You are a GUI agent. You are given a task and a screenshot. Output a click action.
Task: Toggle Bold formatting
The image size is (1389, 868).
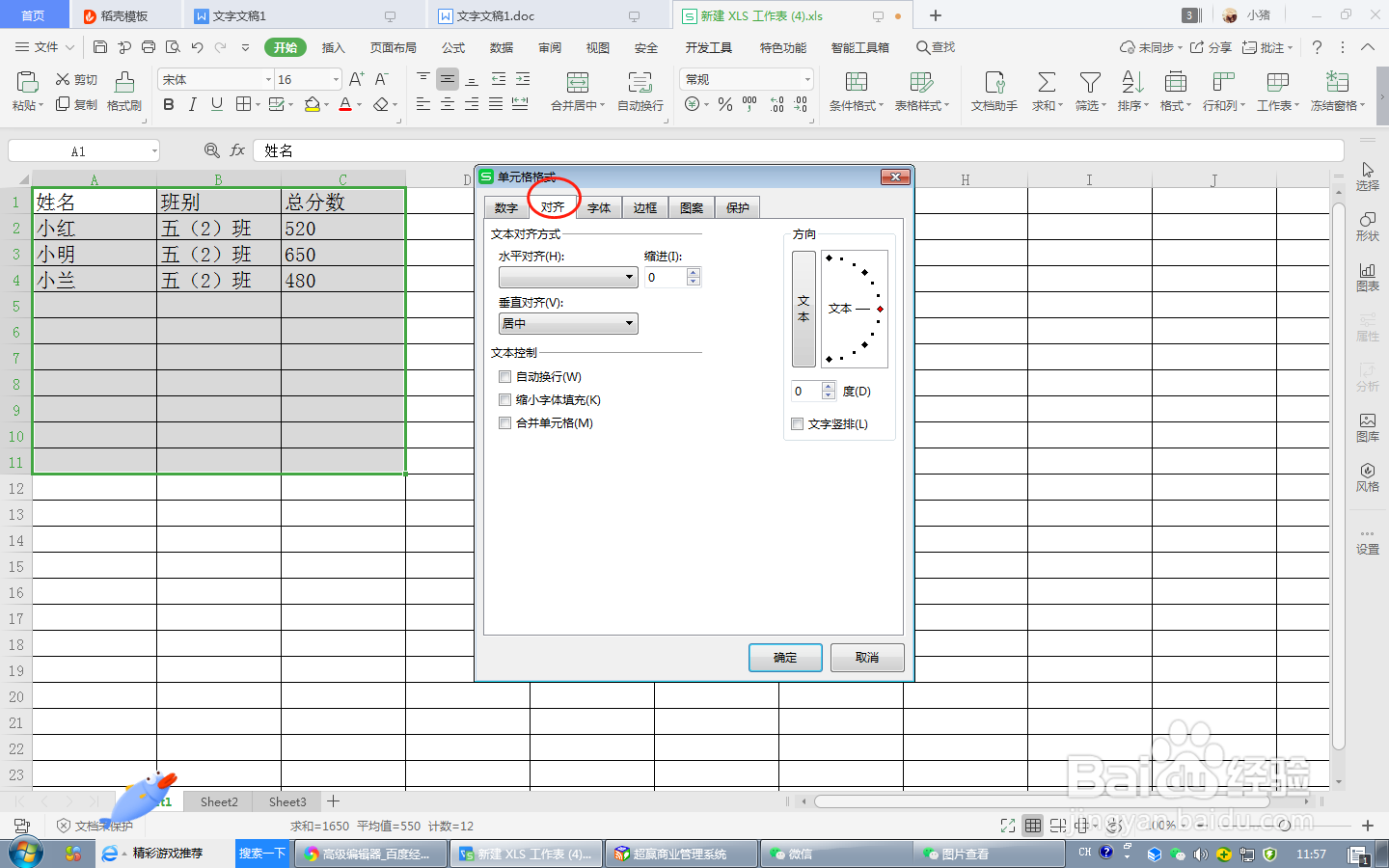(x=169, y=104)
